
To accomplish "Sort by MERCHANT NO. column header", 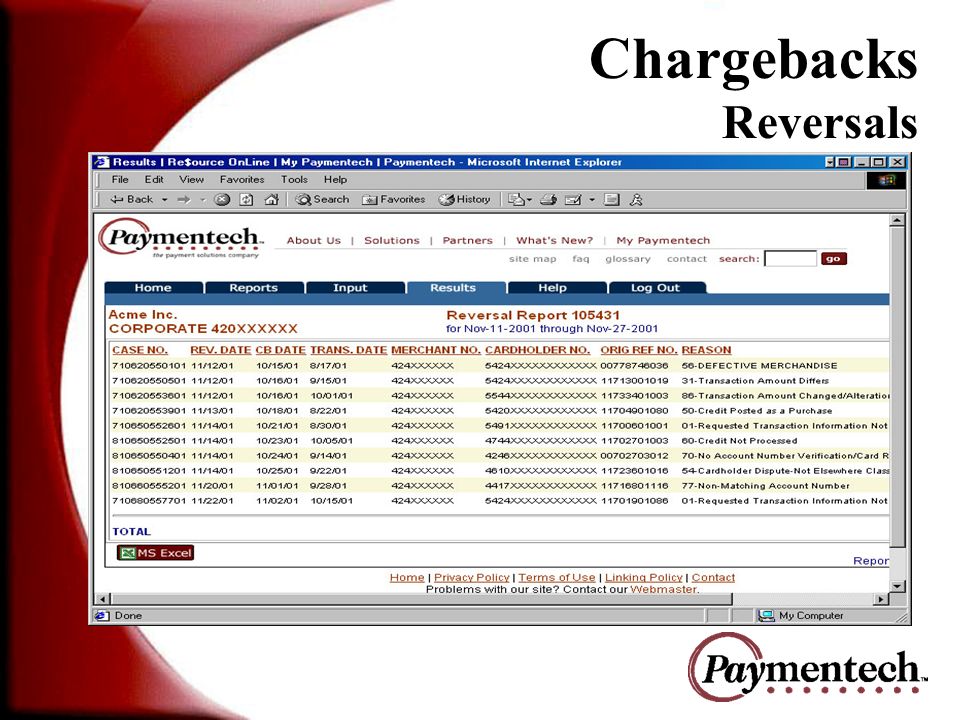I will tap(436, 350).
